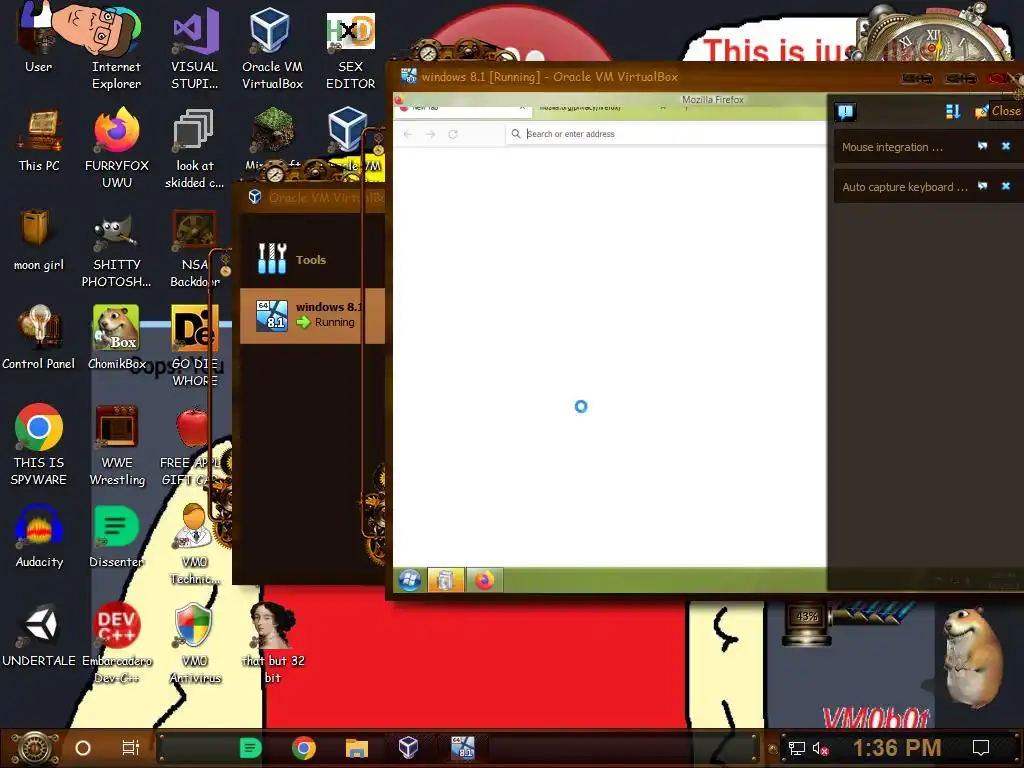The image size is (1024, 768).
Task: Open Dissenter from host taskbar
Action: click(250, 748)
